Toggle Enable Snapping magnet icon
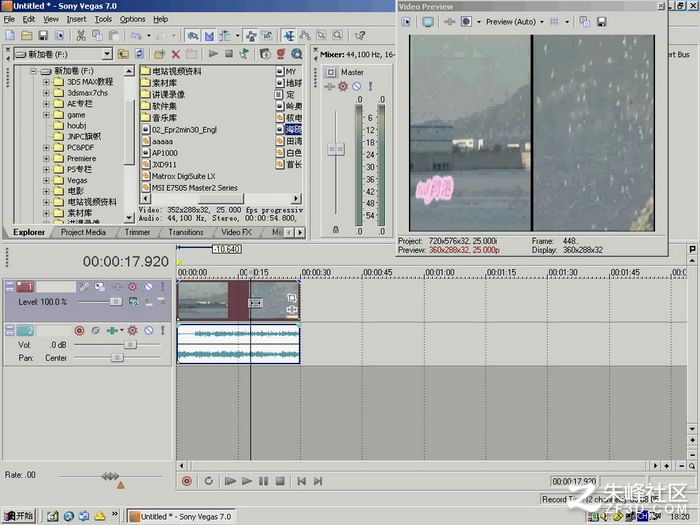 point(193,35)
